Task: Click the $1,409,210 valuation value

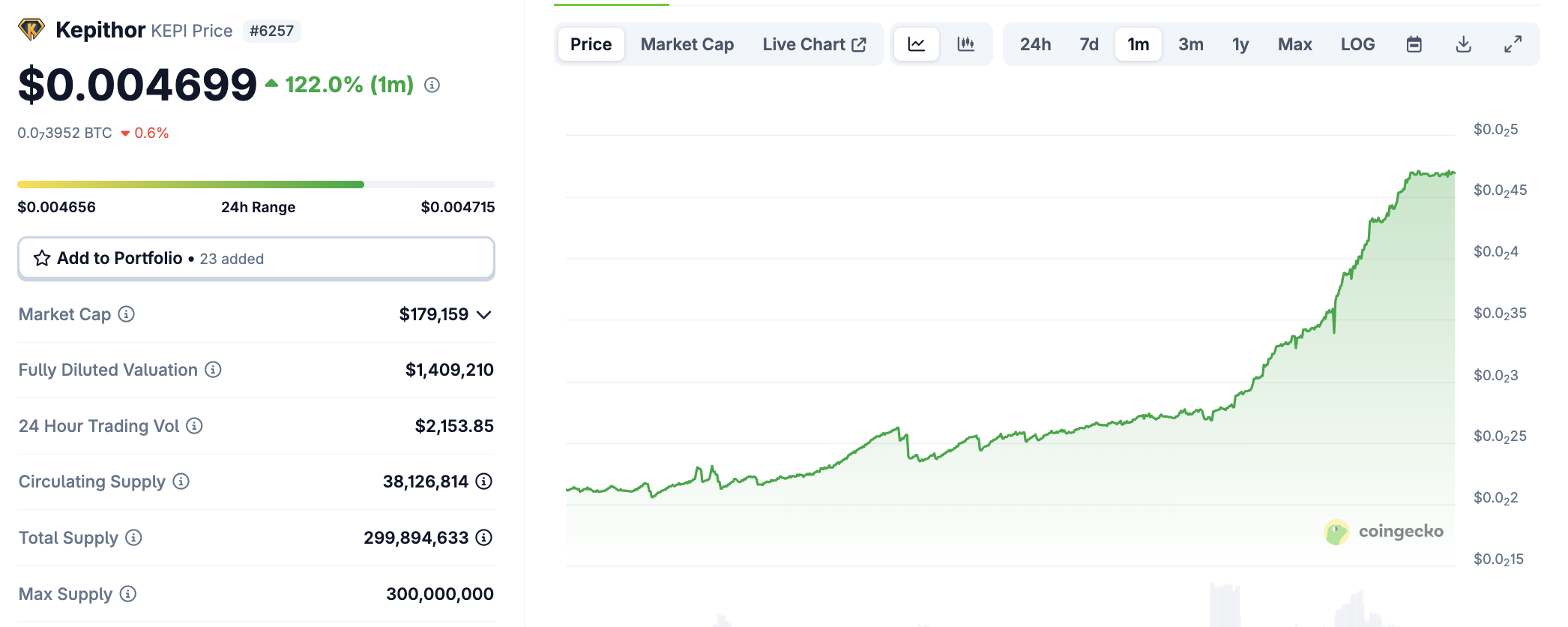Action: pos(450,370)
